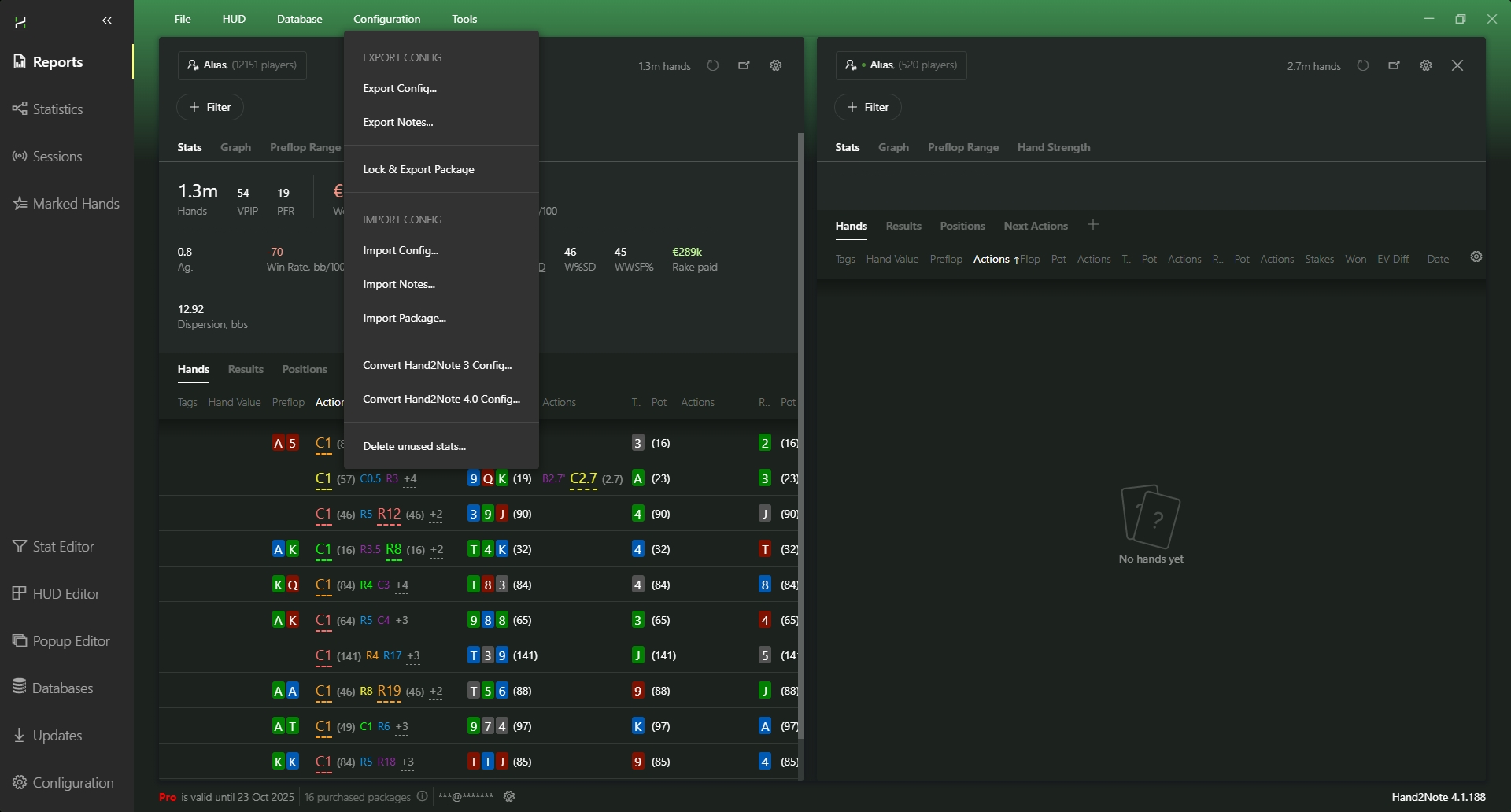
Task: Add a Filter in right panel
Action: click(x=867, y=108)
